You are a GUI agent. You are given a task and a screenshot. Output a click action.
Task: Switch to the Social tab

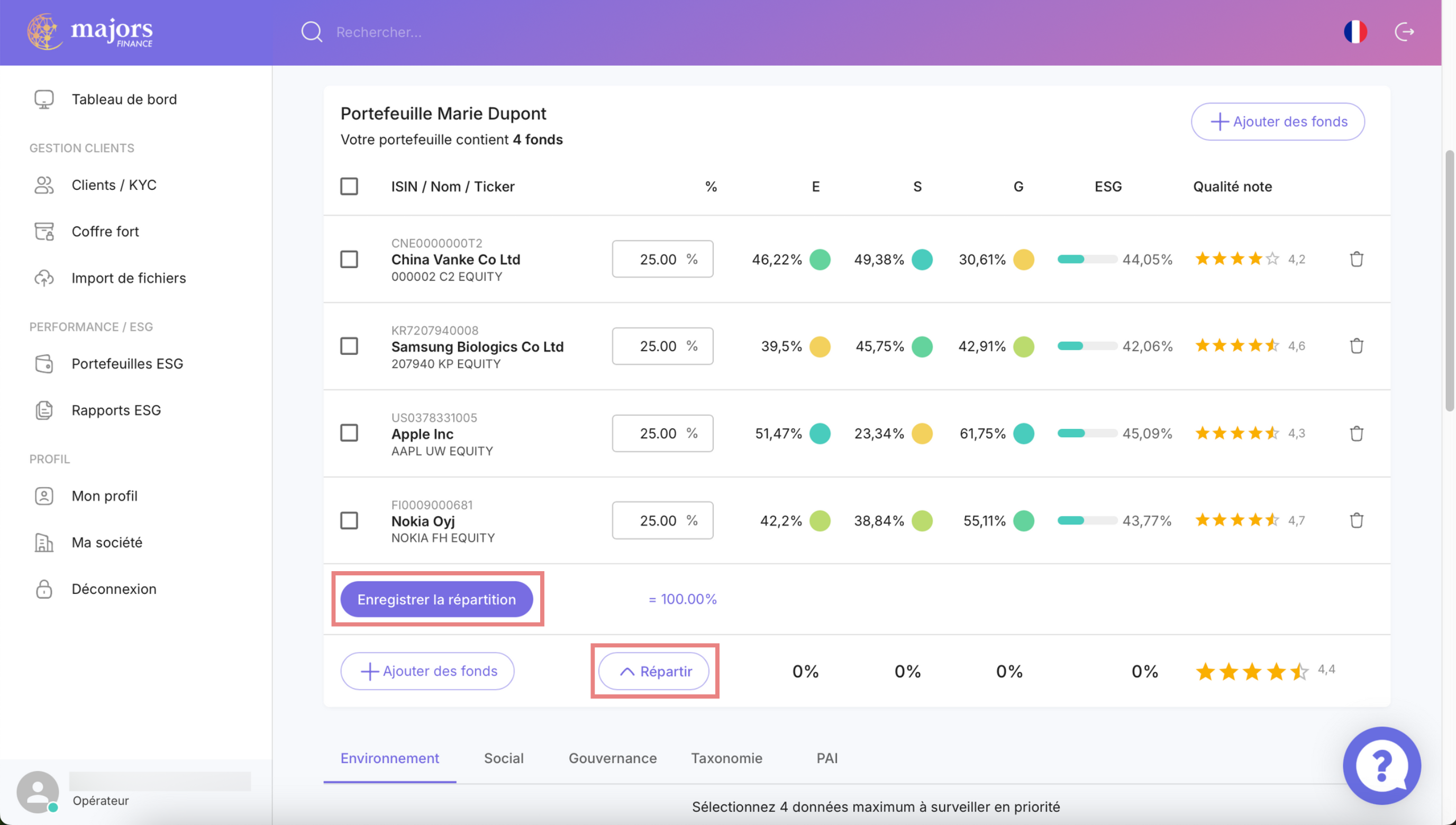[503, 758]
